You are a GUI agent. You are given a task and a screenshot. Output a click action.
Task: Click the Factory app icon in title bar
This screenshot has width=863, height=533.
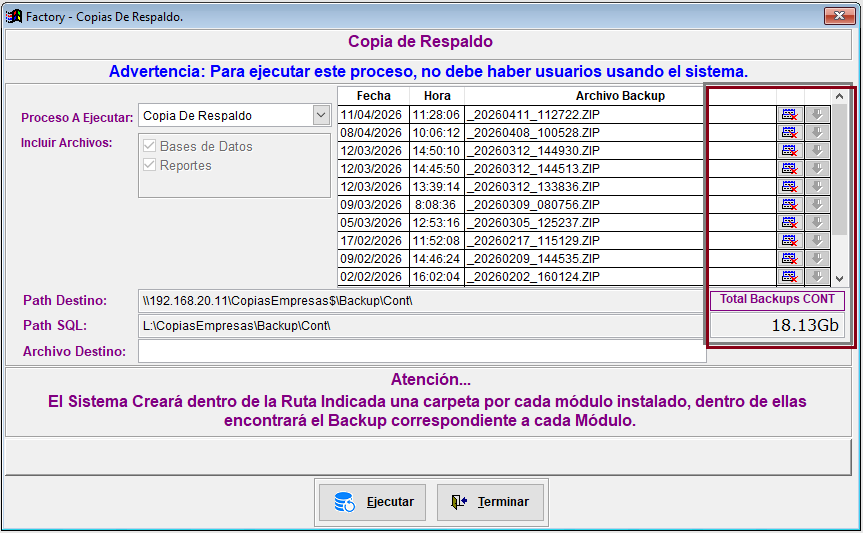coord(14,17)
